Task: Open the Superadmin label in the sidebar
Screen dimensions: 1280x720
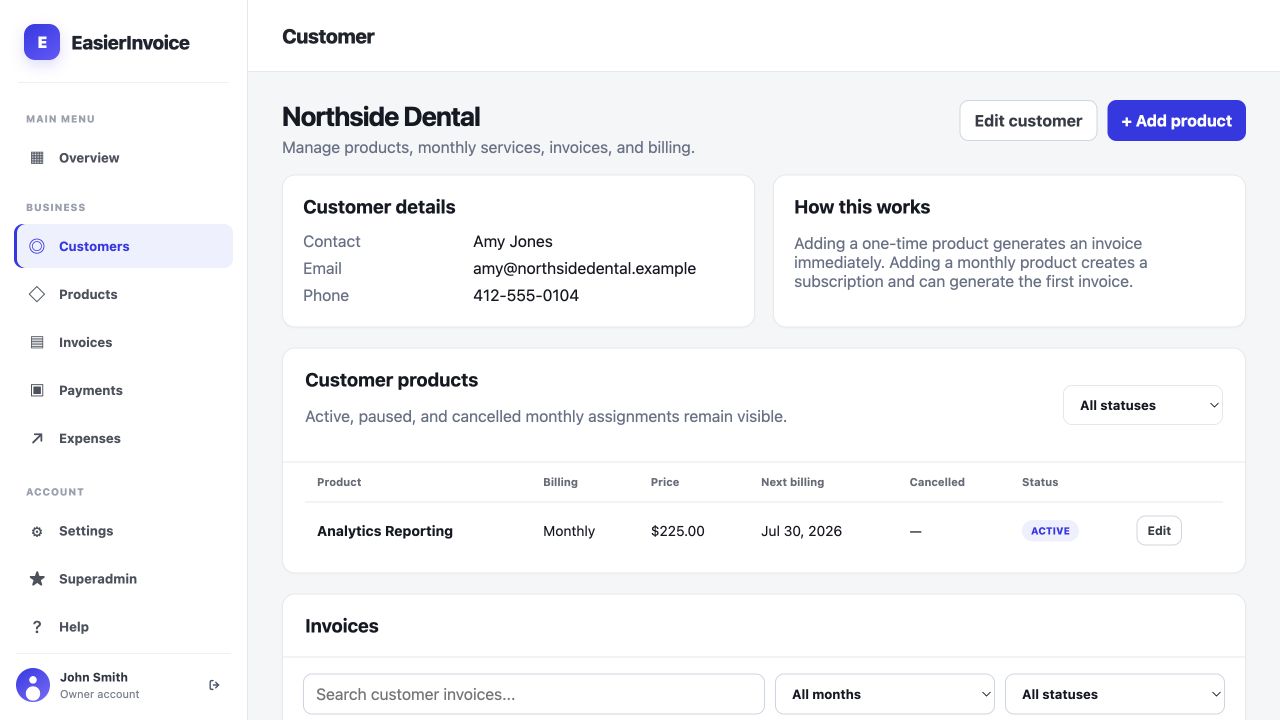Action: (x=98, y=579)
